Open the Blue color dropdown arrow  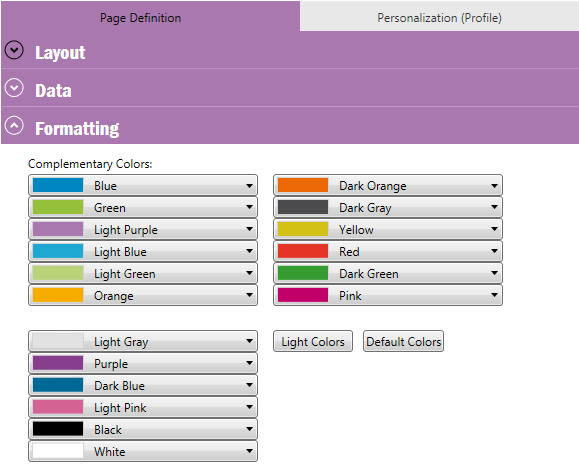[250, 185]
